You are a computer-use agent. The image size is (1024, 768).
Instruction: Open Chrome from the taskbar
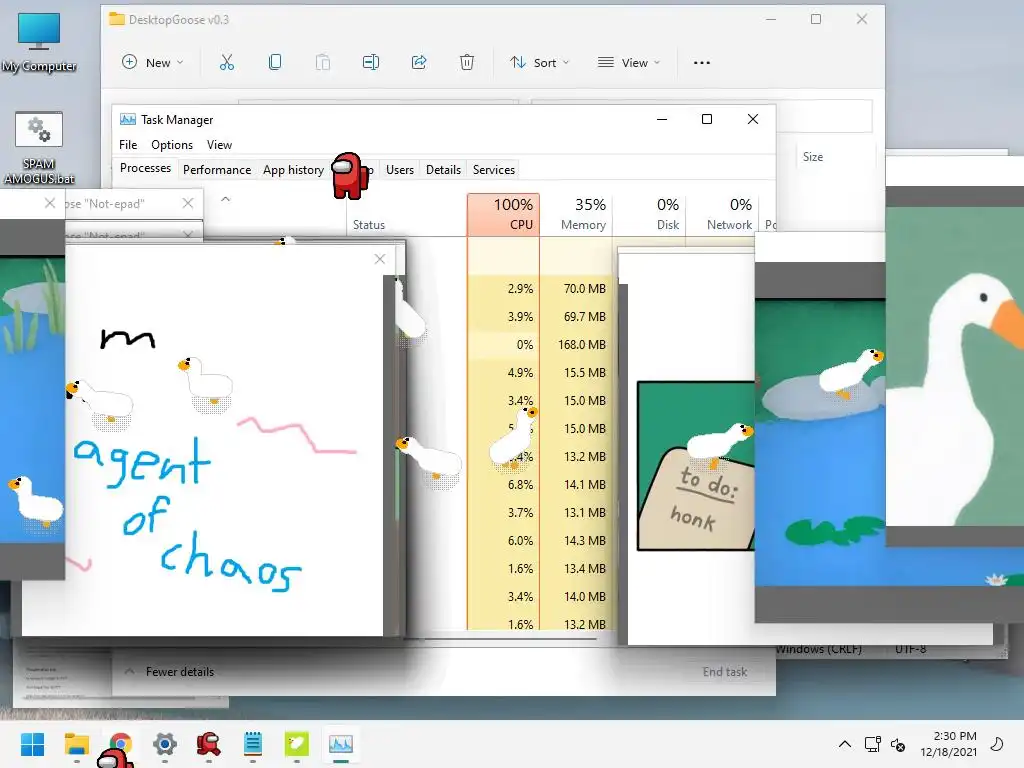click(x=121, y=743)
